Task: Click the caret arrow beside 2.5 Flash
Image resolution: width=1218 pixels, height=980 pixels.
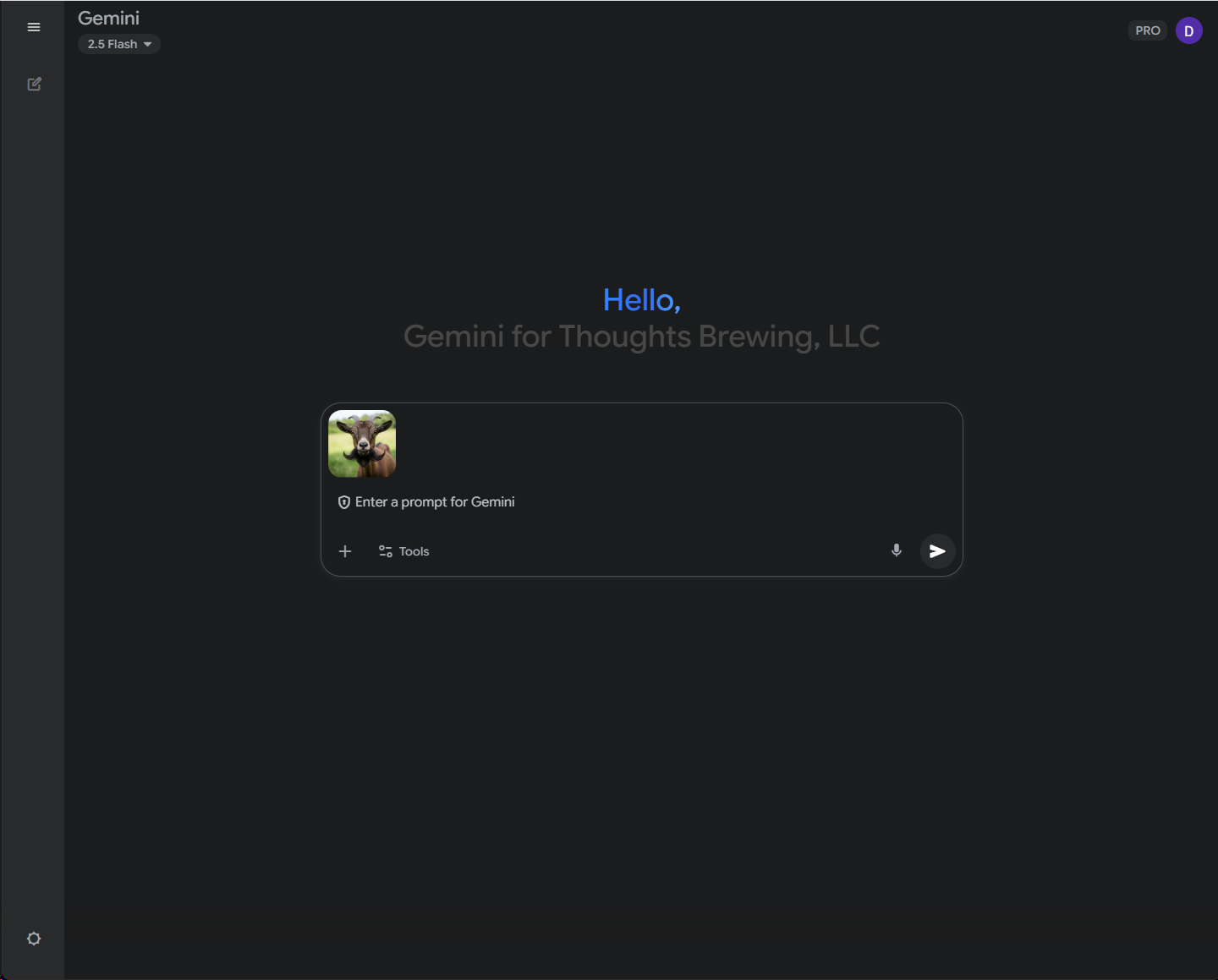Action: [x=148, y=44]
